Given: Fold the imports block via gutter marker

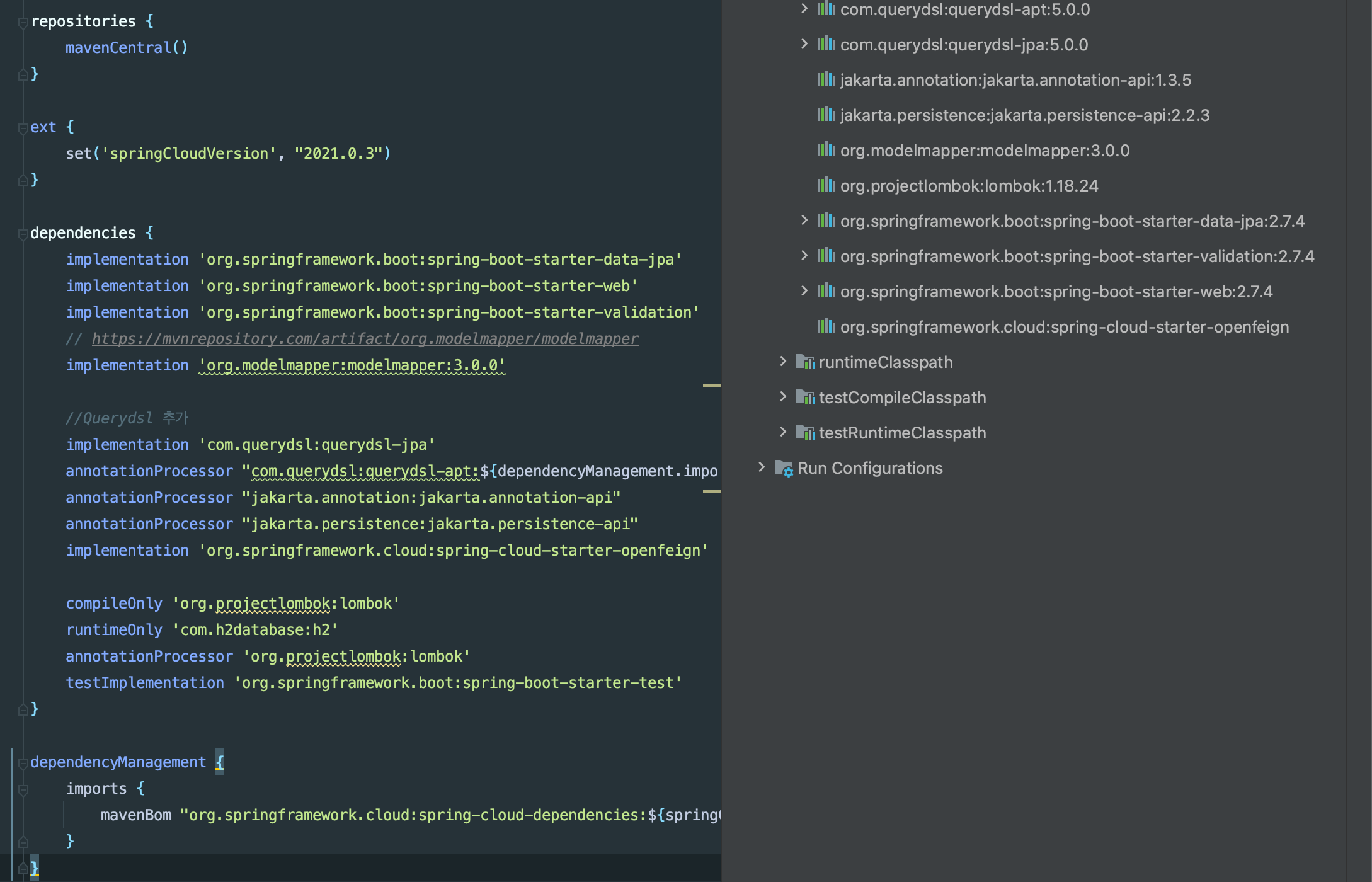Looking at the screenshot, I should tap(23, 789).
